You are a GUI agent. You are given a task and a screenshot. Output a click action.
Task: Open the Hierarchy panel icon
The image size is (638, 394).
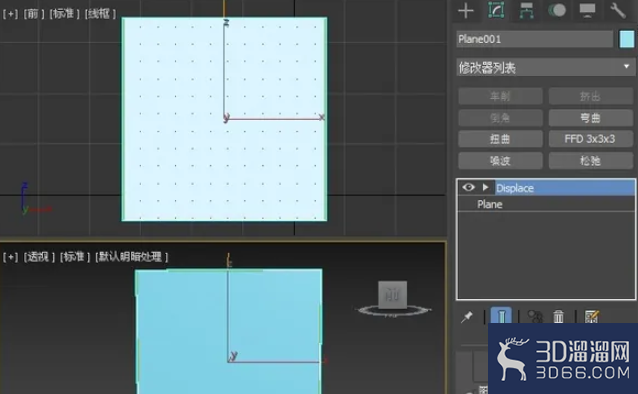click(527, 11)
